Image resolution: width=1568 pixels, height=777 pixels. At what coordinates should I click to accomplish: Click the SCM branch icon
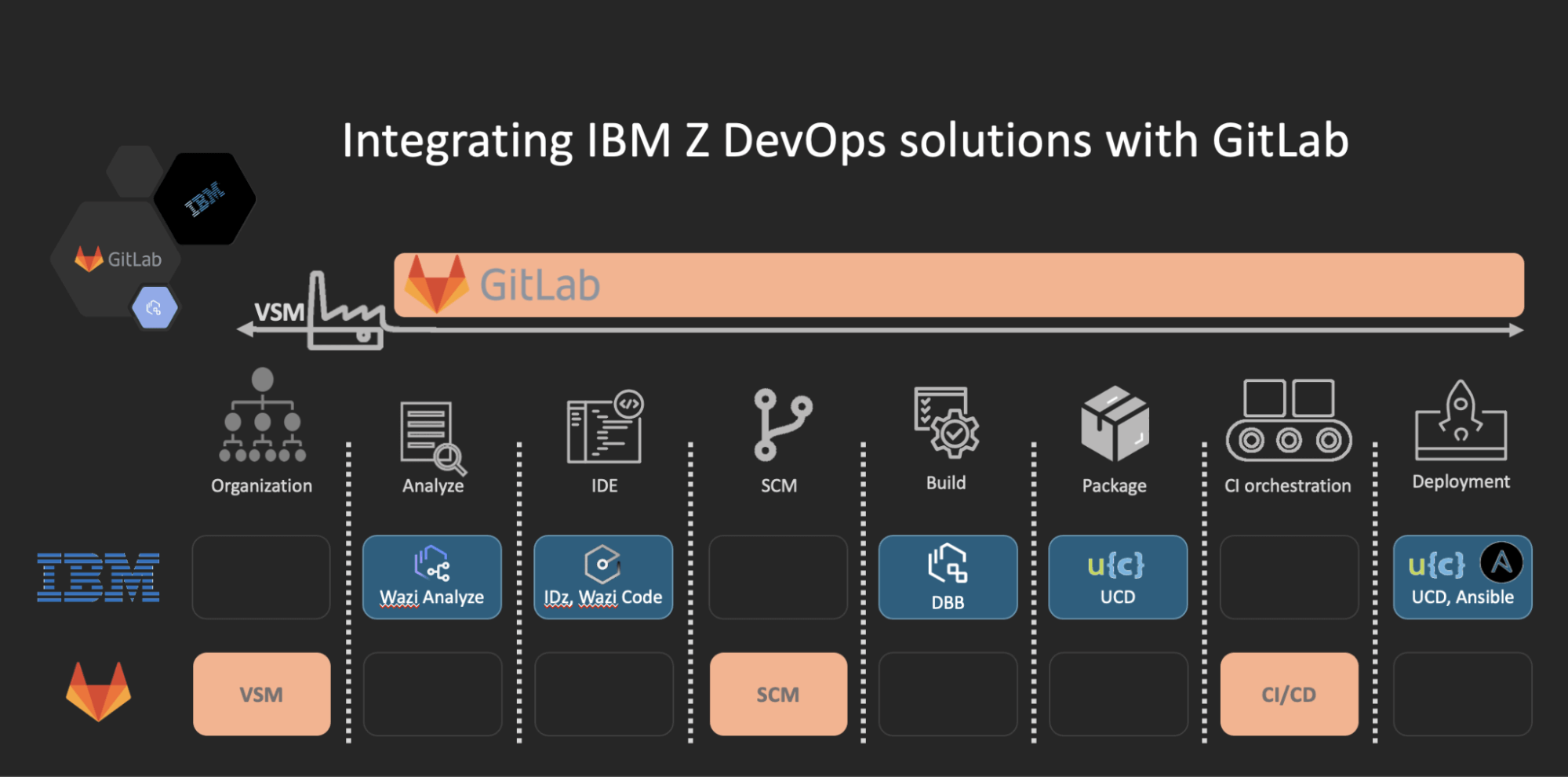(782, 424)
